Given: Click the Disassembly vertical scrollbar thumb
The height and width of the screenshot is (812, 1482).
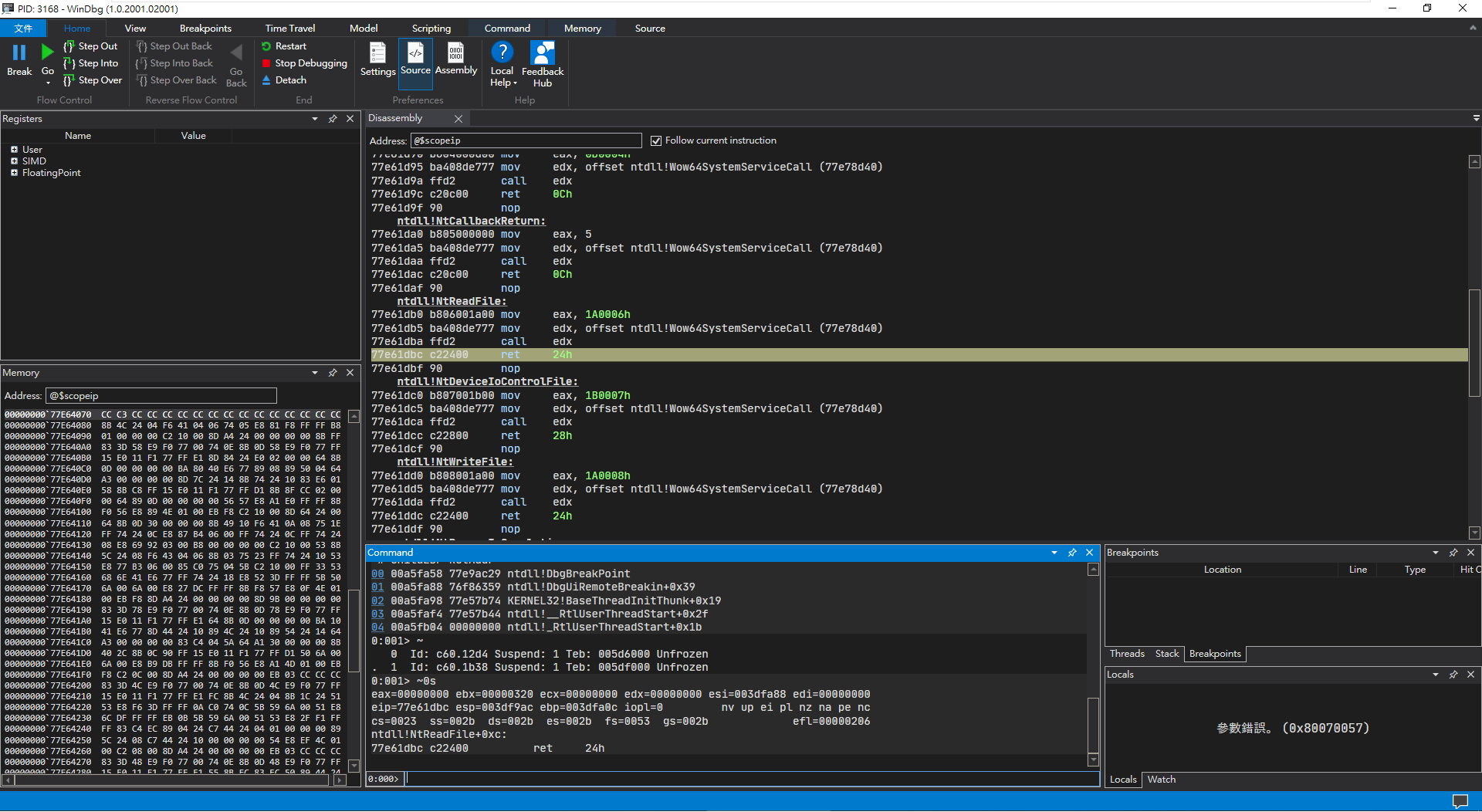Looking at the screenshot, I should (1475, 343).
